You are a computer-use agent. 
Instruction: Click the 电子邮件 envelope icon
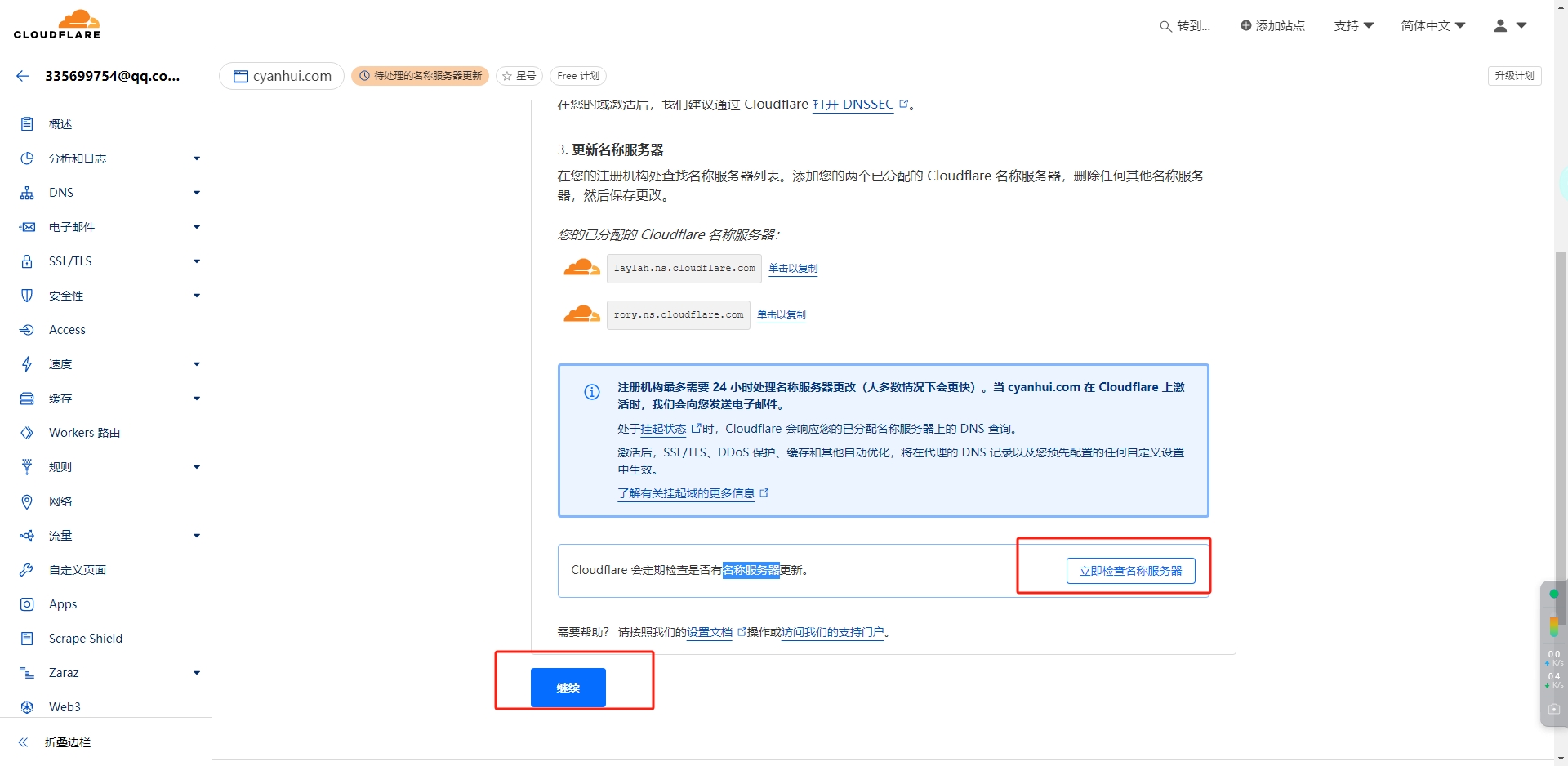pyautogui.click(x=27, y=227)
